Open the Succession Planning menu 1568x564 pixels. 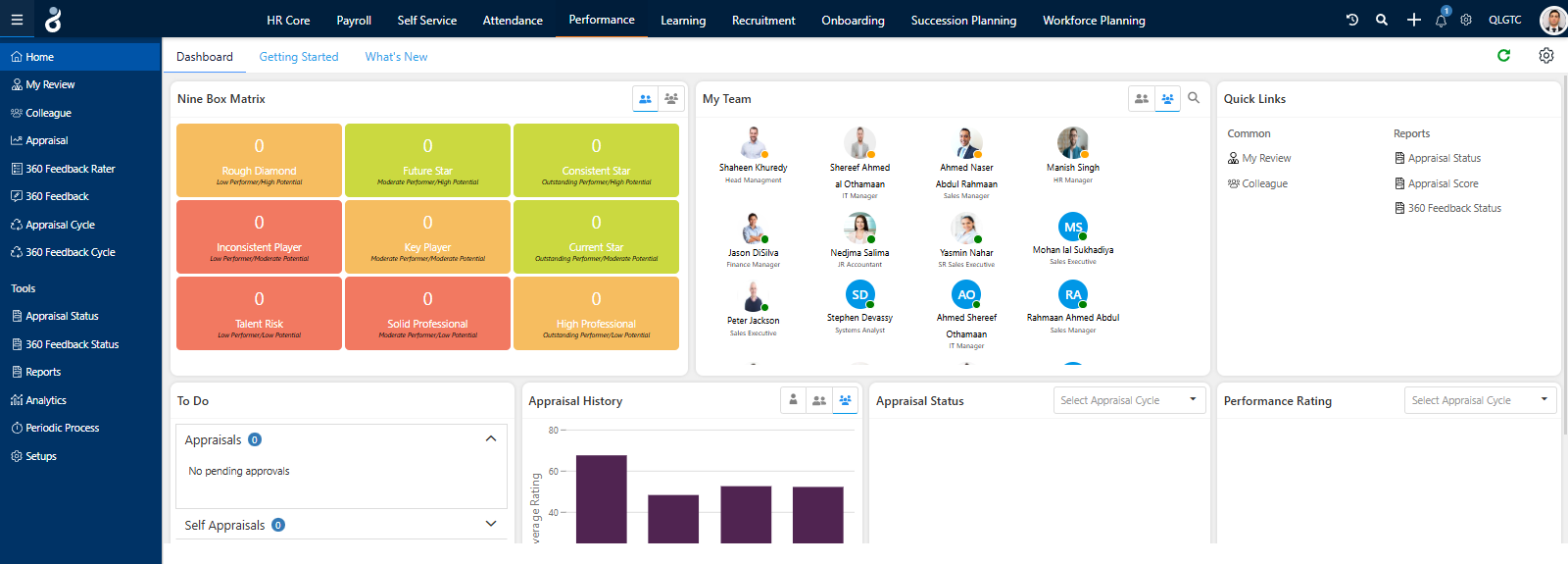pos(963,20)
